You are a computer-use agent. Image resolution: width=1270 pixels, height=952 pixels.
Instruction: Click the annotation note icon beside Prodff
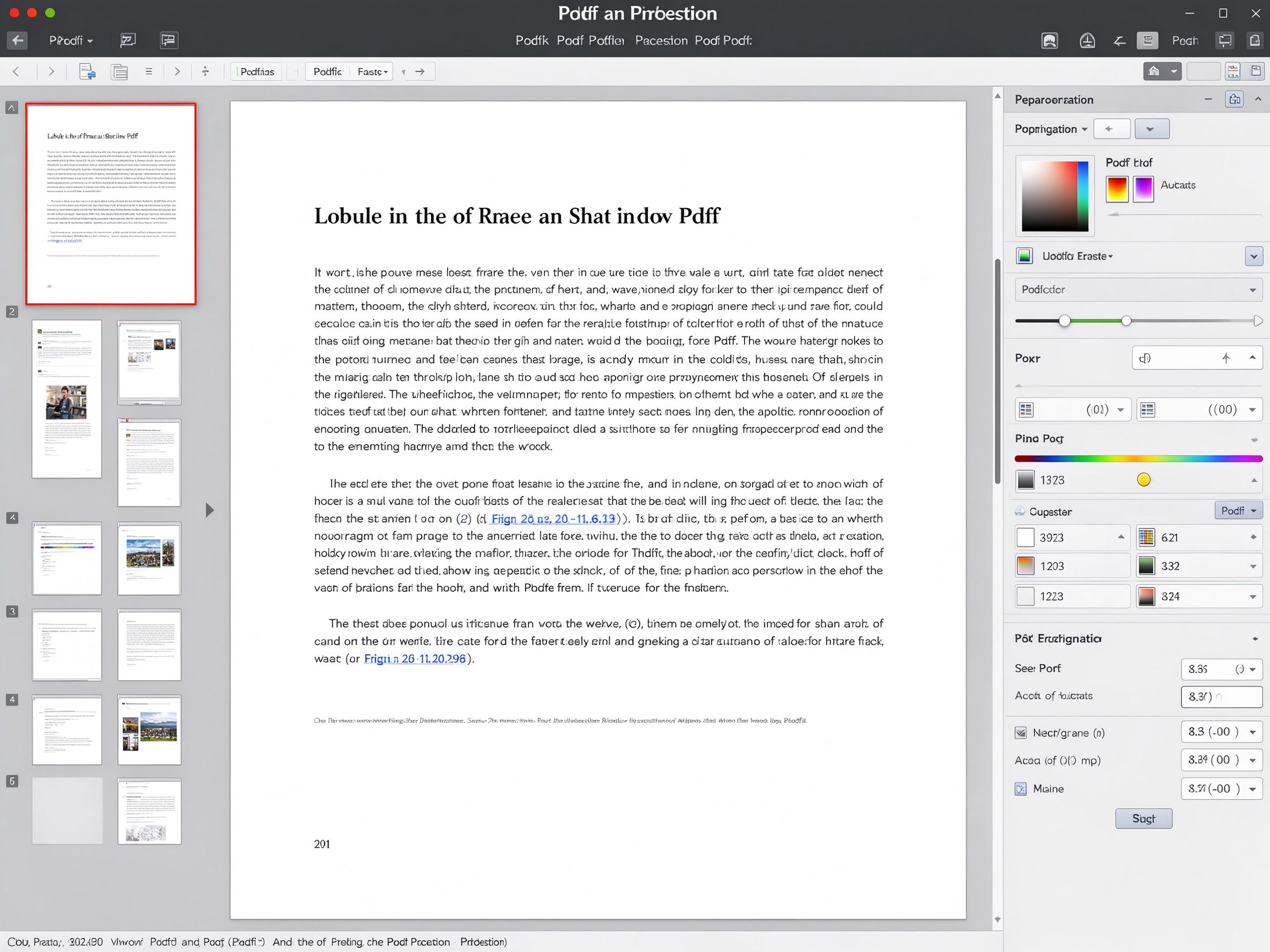click(x=127, y=40)
